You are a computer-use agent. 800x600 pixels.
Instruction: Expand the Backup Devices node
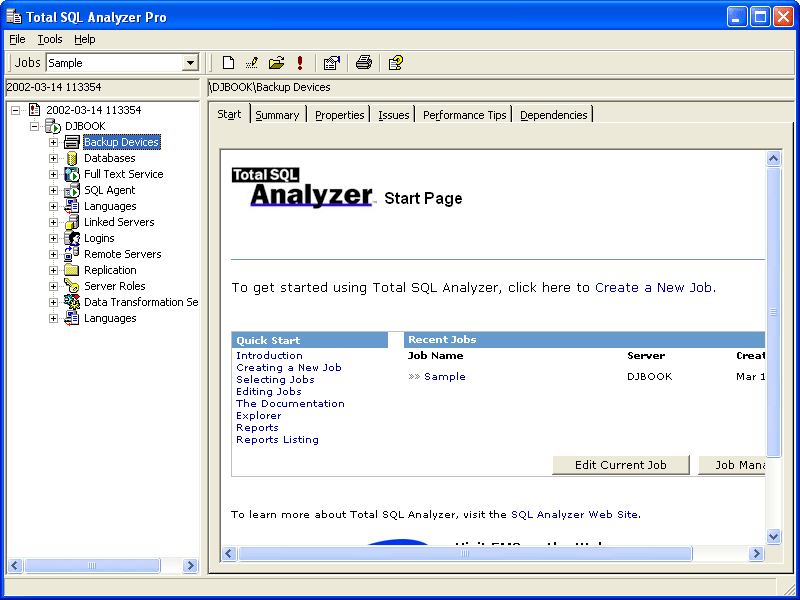coord(54,142)
